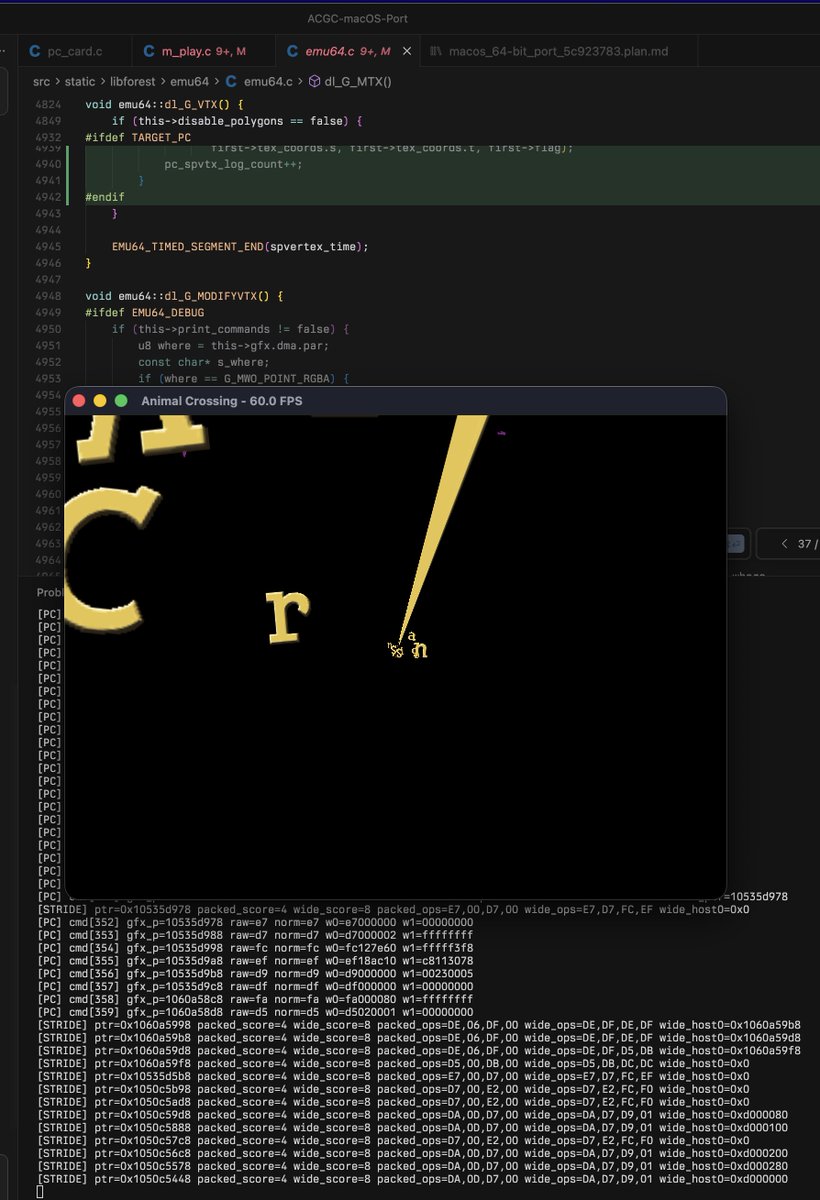
Task: Click terminal line cmd[352]
Action: (254, 922)
